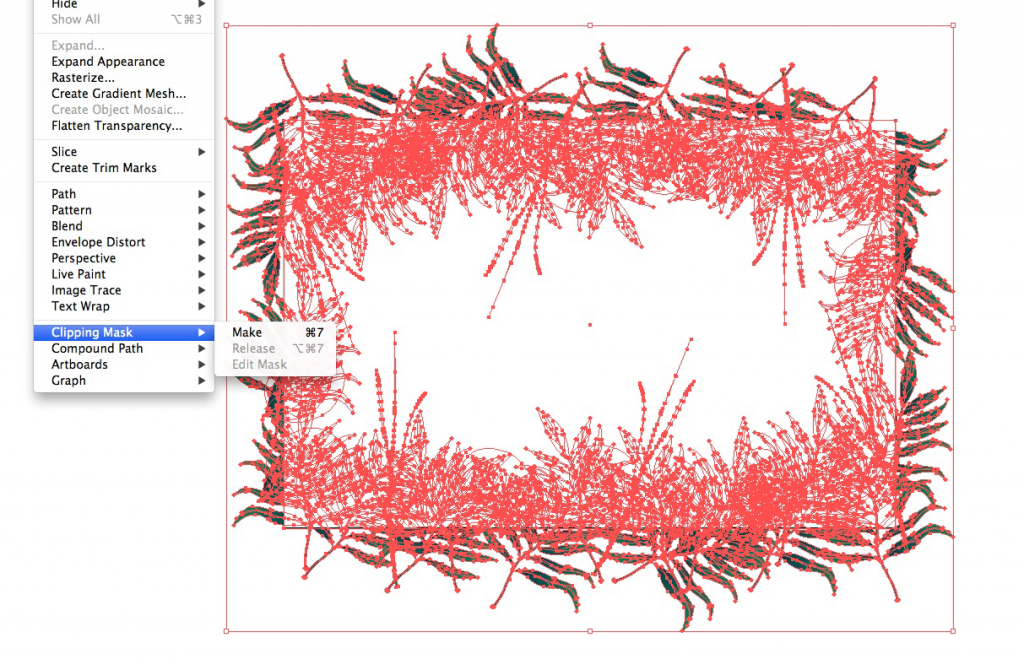Open the Graph submenu
1024x670 pixels.
point(123,381)
